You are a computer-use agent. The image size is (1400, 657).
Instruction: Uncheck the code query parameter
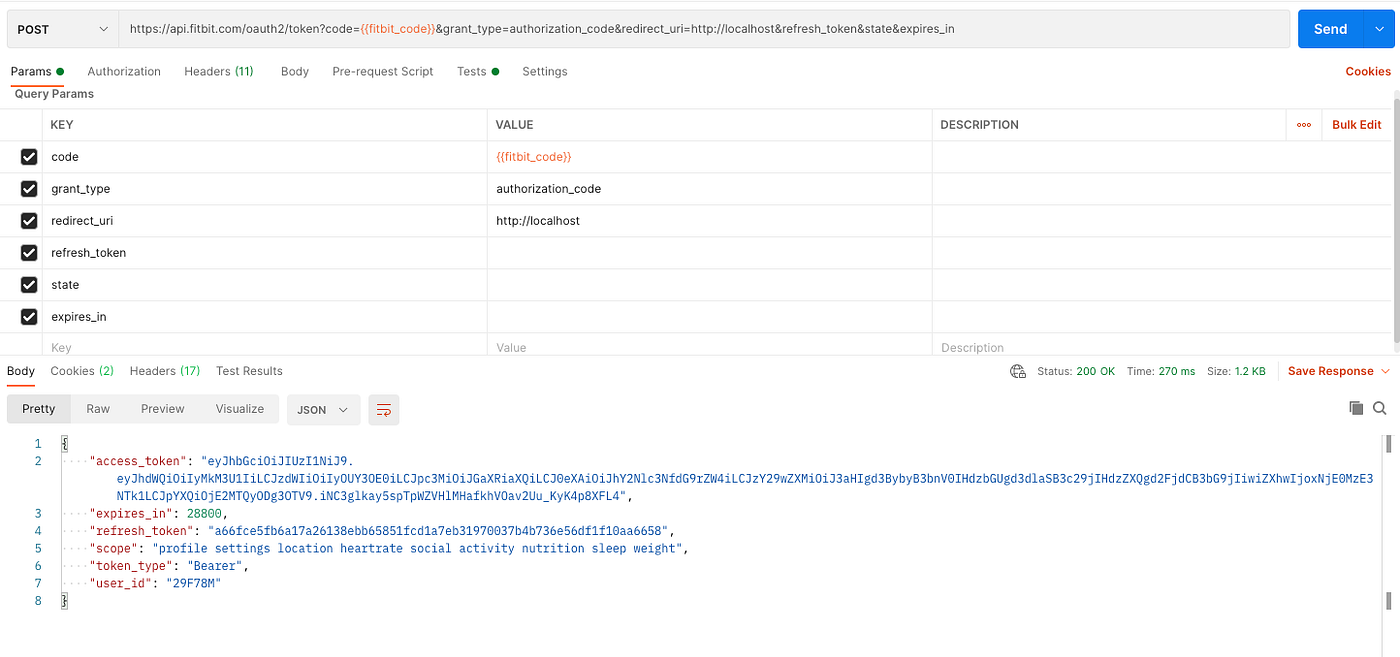point(29,156)
